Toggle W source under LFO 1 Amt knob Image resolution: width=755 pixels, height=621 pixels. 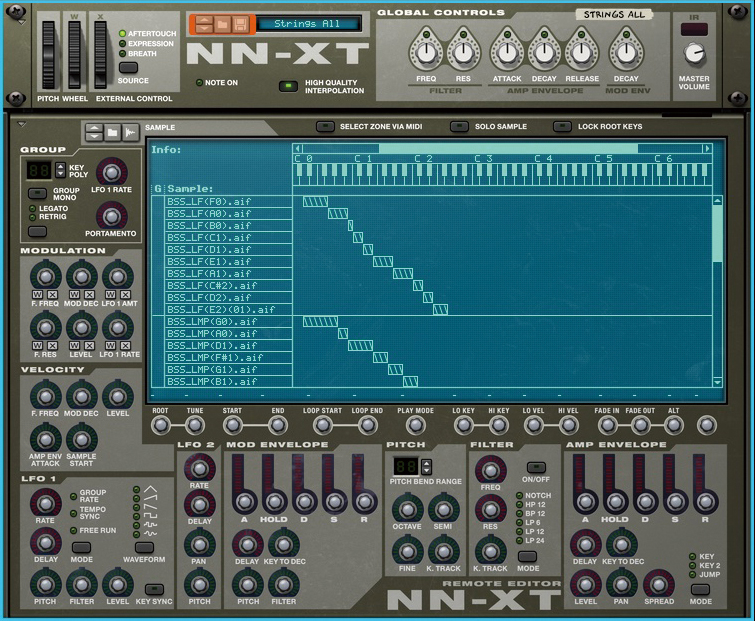110,295
